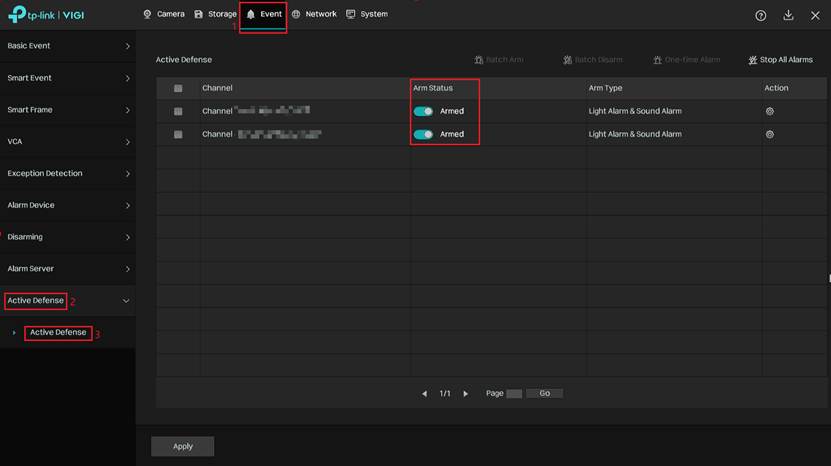Image resolution: width=831 pixels, height=466 pixels.
Task: Click first row Light Alarm & Sound Alarm
Action: click(x=635, y=111)
